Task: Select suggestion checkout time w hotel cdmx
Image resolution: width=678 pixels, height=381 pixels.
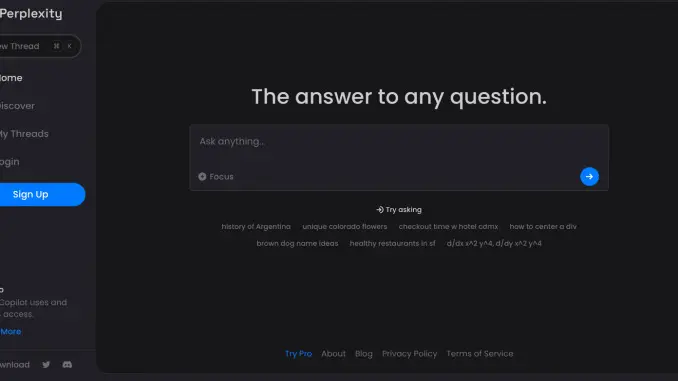Action: click(448, 227)
